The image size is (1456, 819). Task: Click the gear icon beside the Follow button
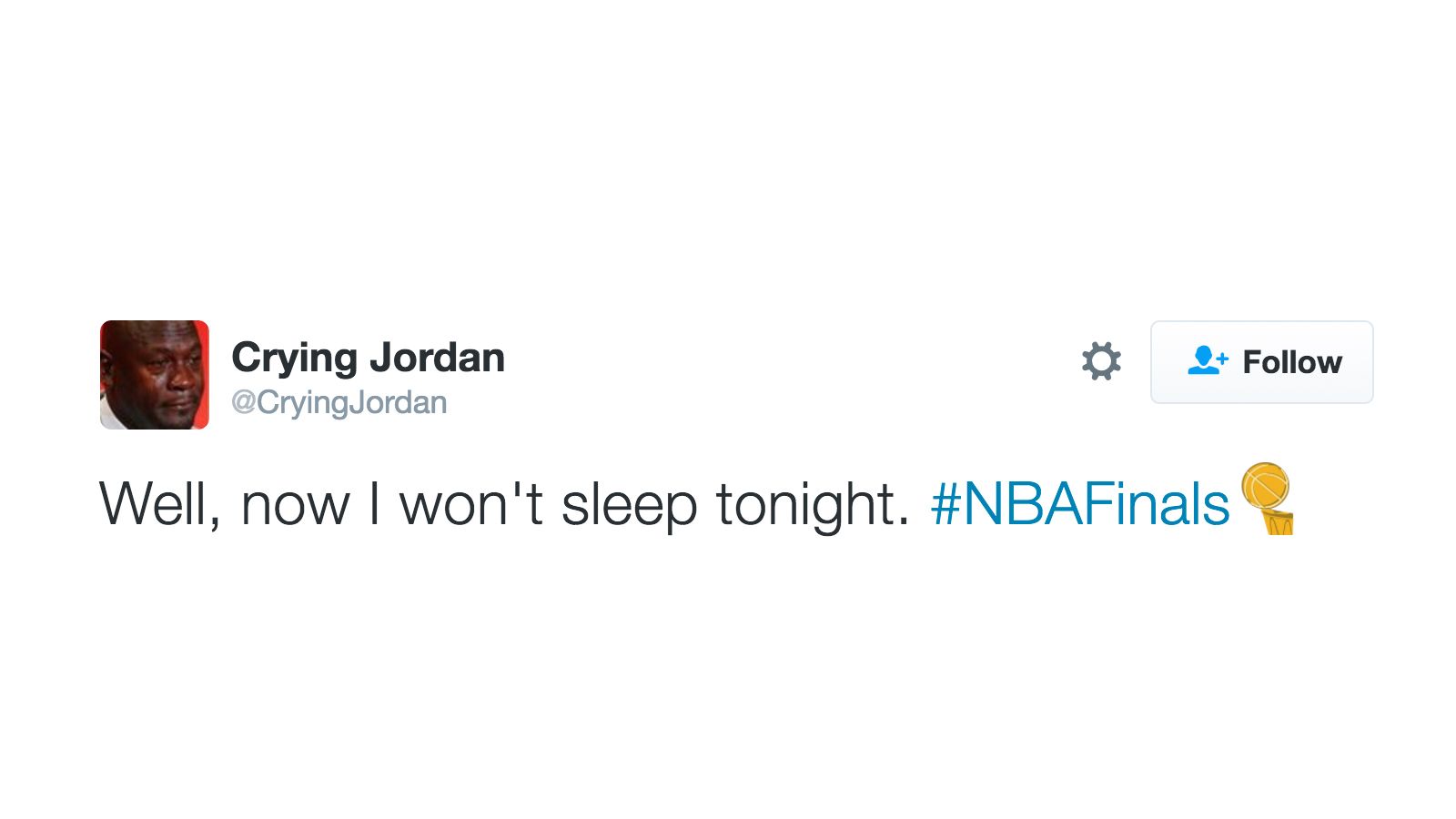point(1102,362)
